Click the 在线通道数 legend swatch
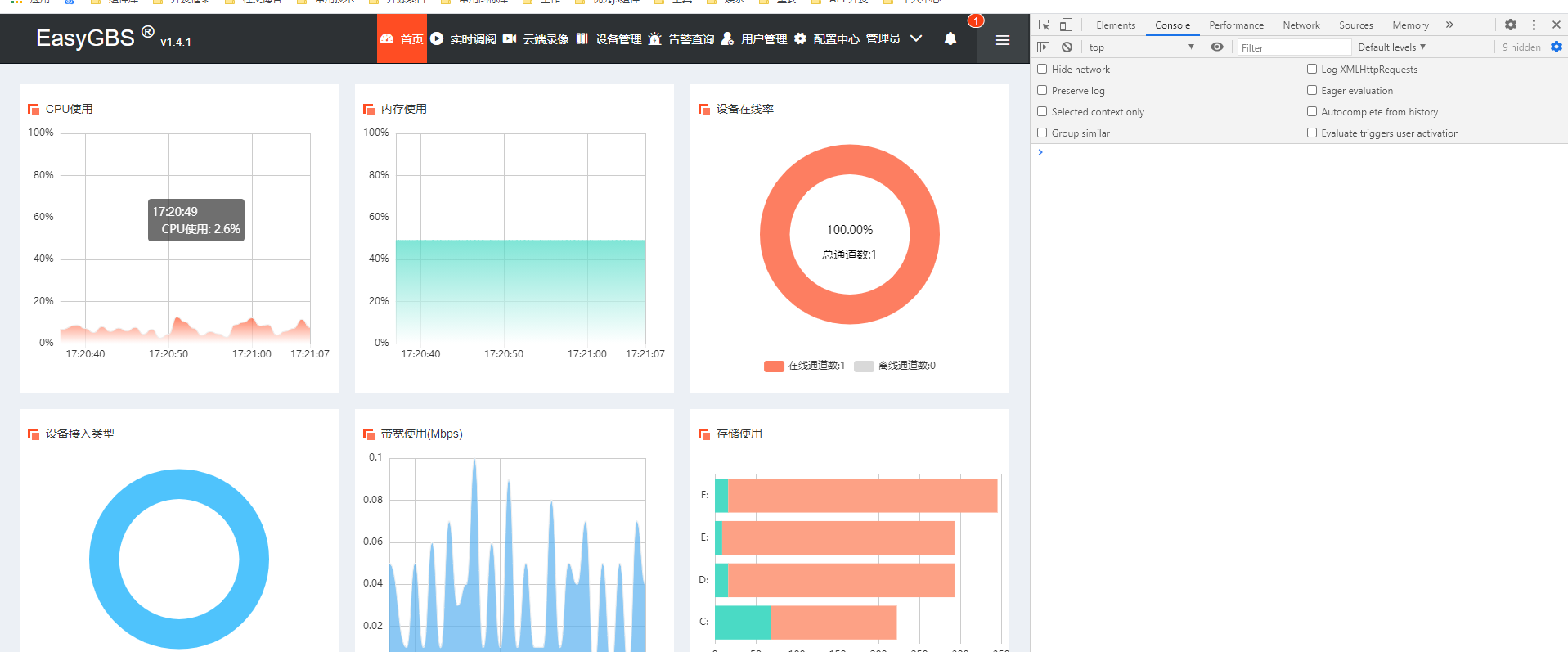The height and width of the screenshot is (652, 1568). [x=774, y=366]
